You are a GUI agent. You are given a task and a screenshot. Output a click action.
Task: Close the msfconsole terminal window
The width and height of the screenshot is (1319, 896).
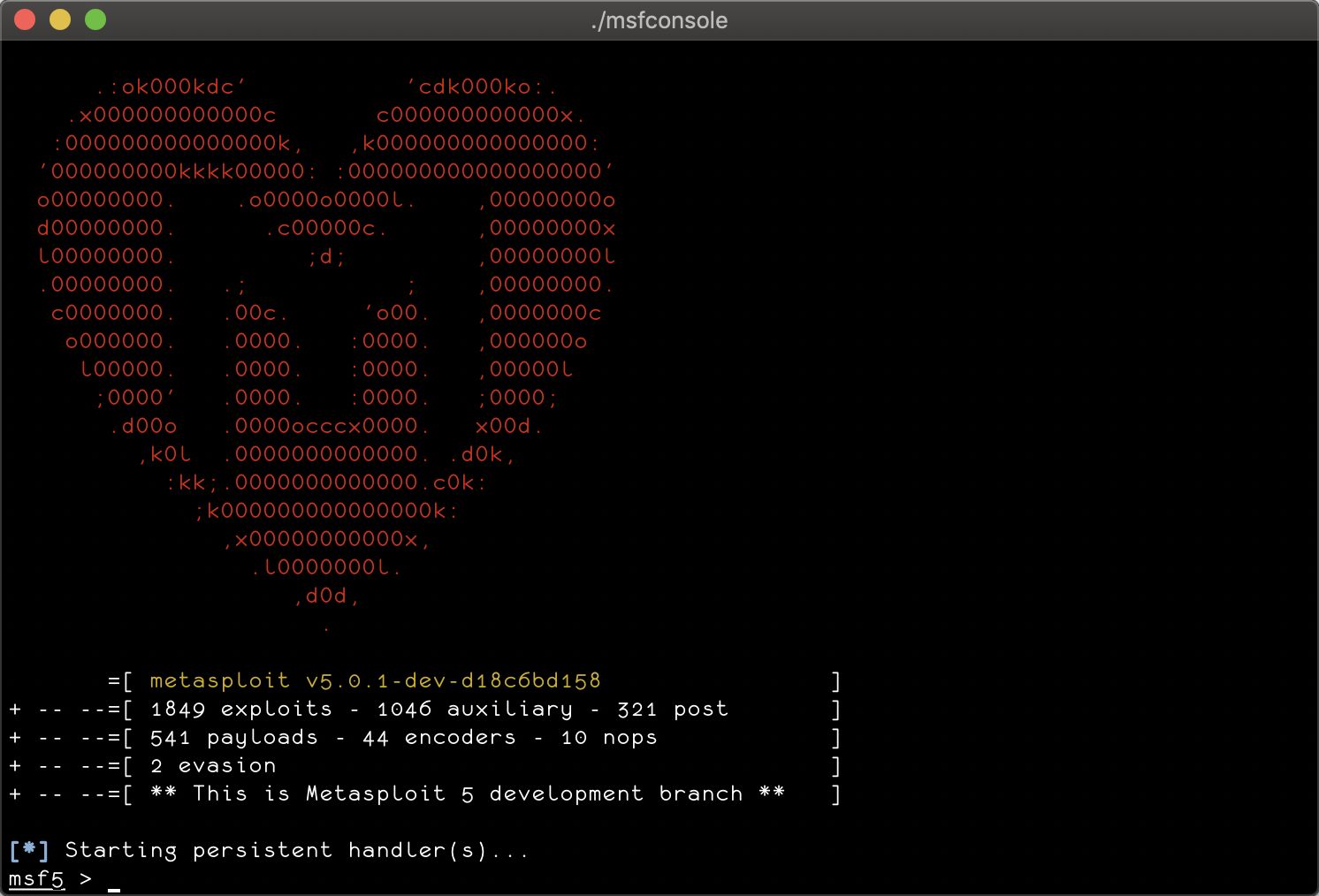point(25,19)
